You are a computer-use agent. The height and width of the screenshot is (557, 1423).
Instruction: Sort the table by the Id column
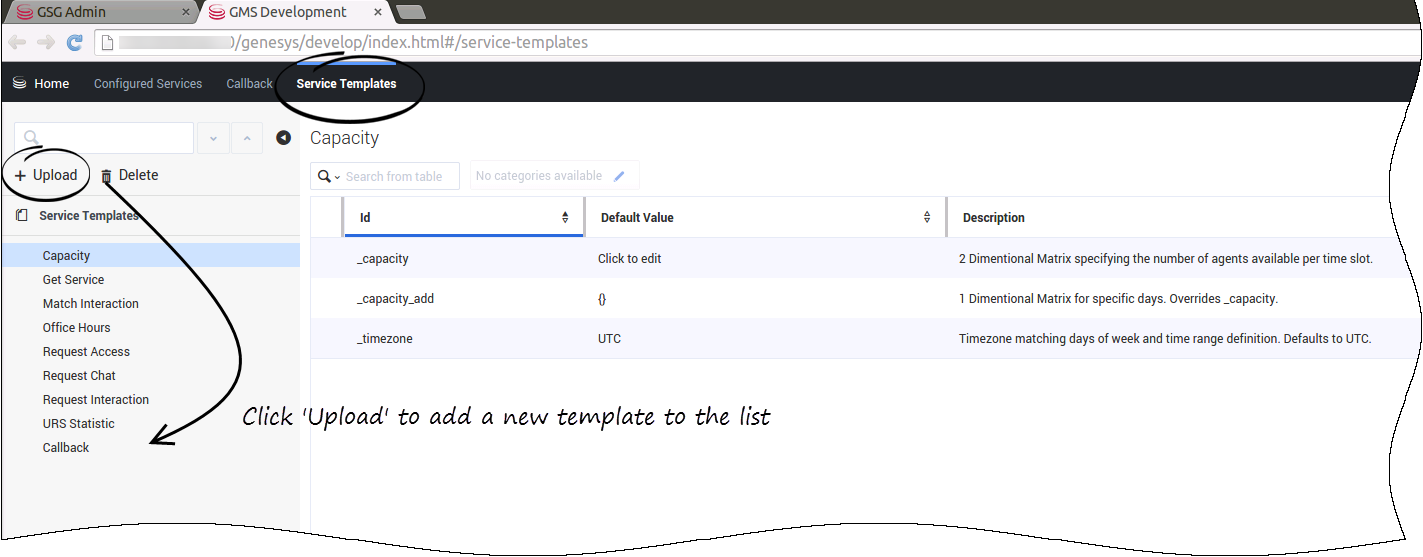(x=565, y=217)
